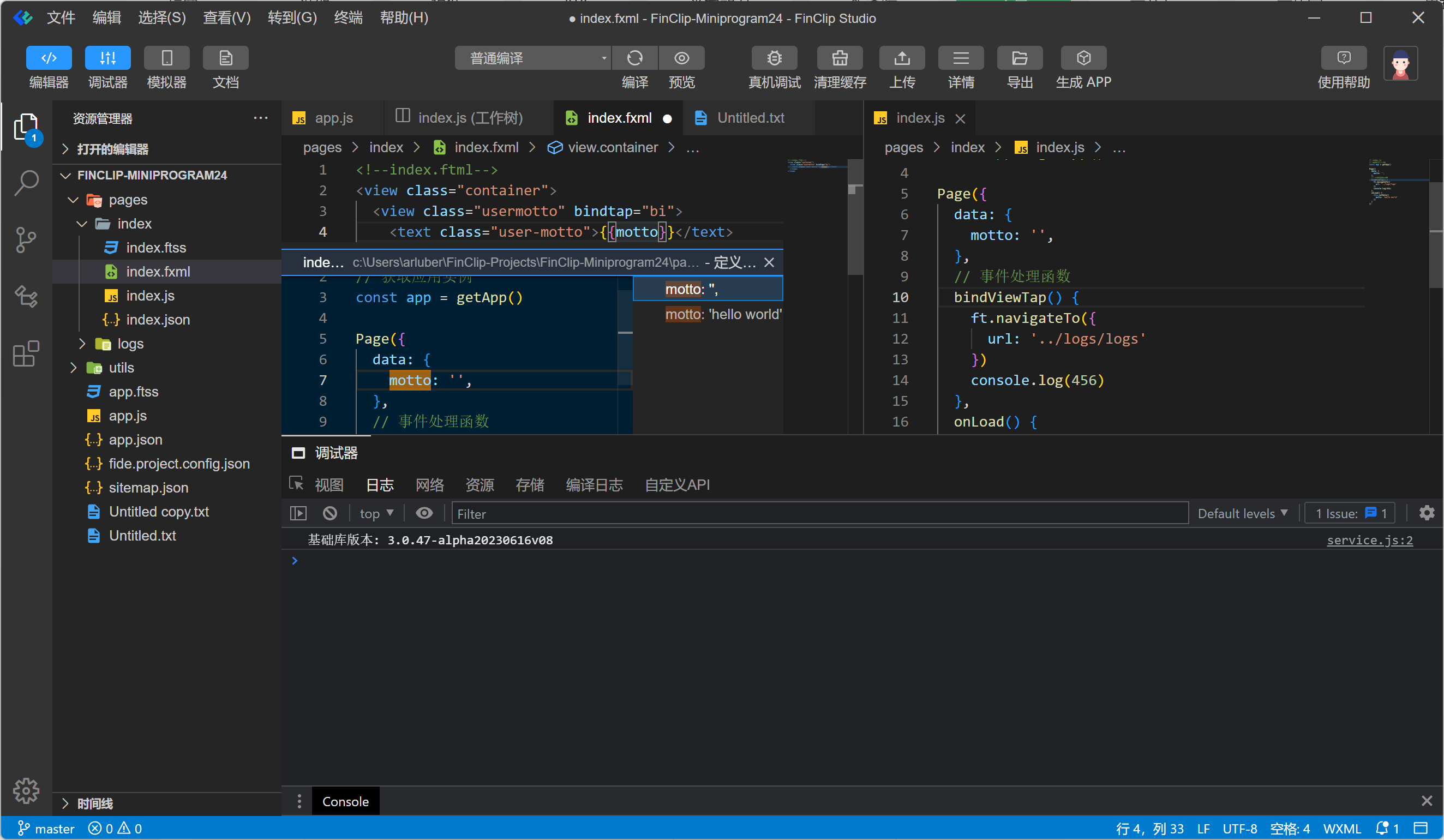Viewport: 1444px width, 840px height.
Task: Click the clear cache (清理缓存) icon
Action: click(x=840, y=58)
